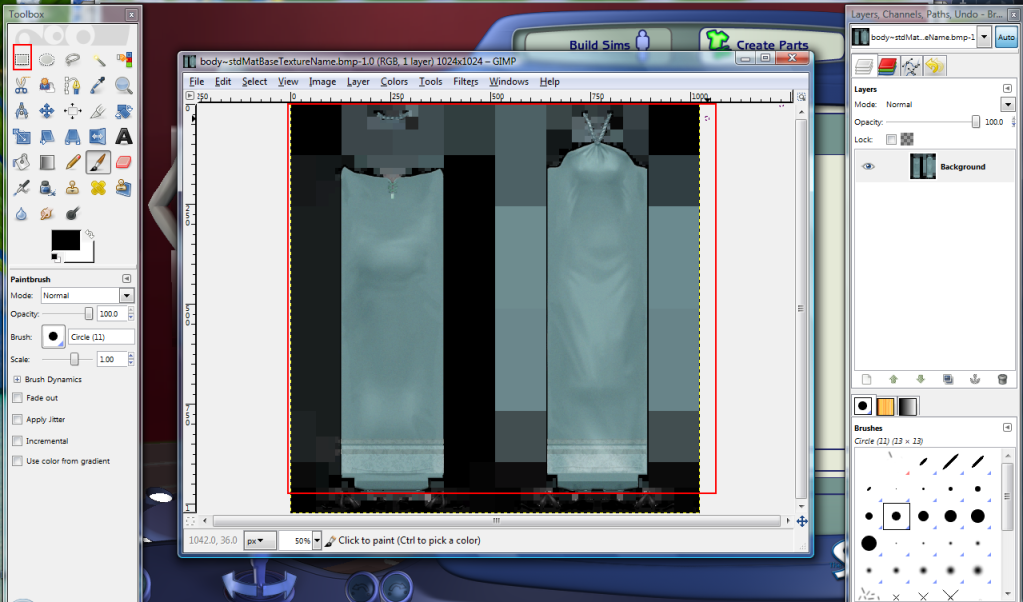Select the Paths tool in the toolbox

pos(72,85)
